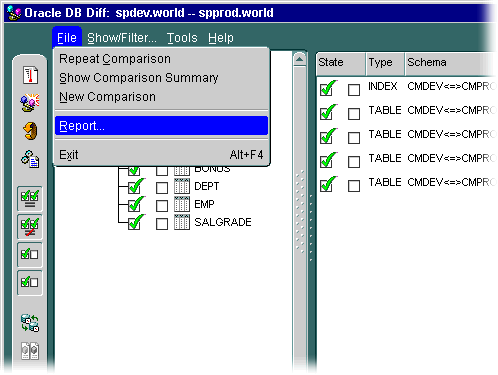Click the upper checkmark-and-empty-box sidebar button
This screenshot has width=498, height=375.
(x=30, y=255)
